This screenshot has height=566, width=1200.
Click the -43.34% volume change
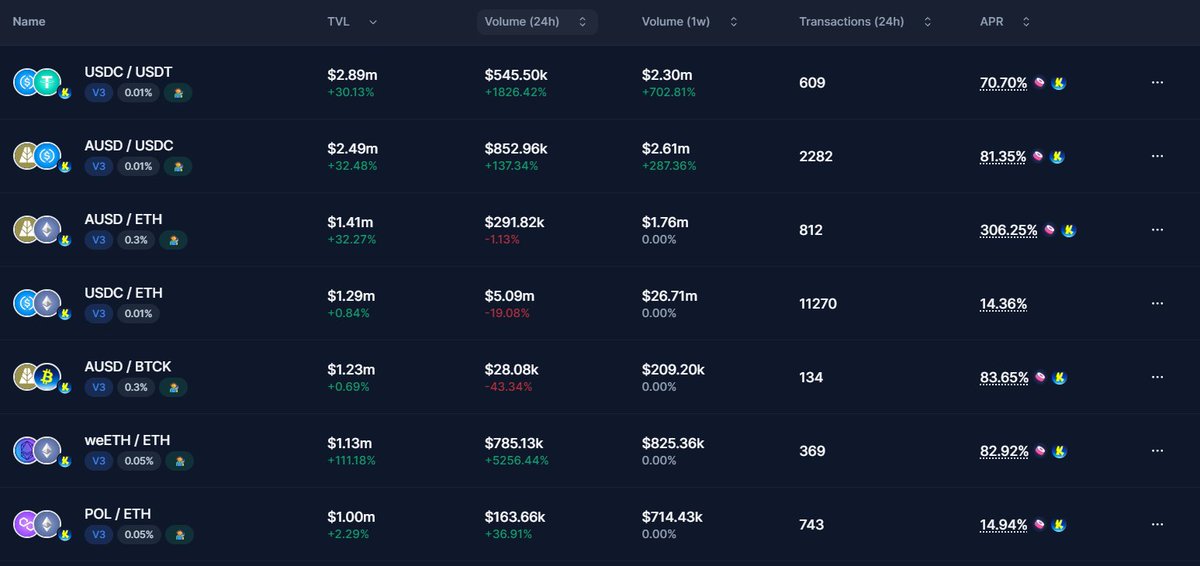click(x=508, y=387)
